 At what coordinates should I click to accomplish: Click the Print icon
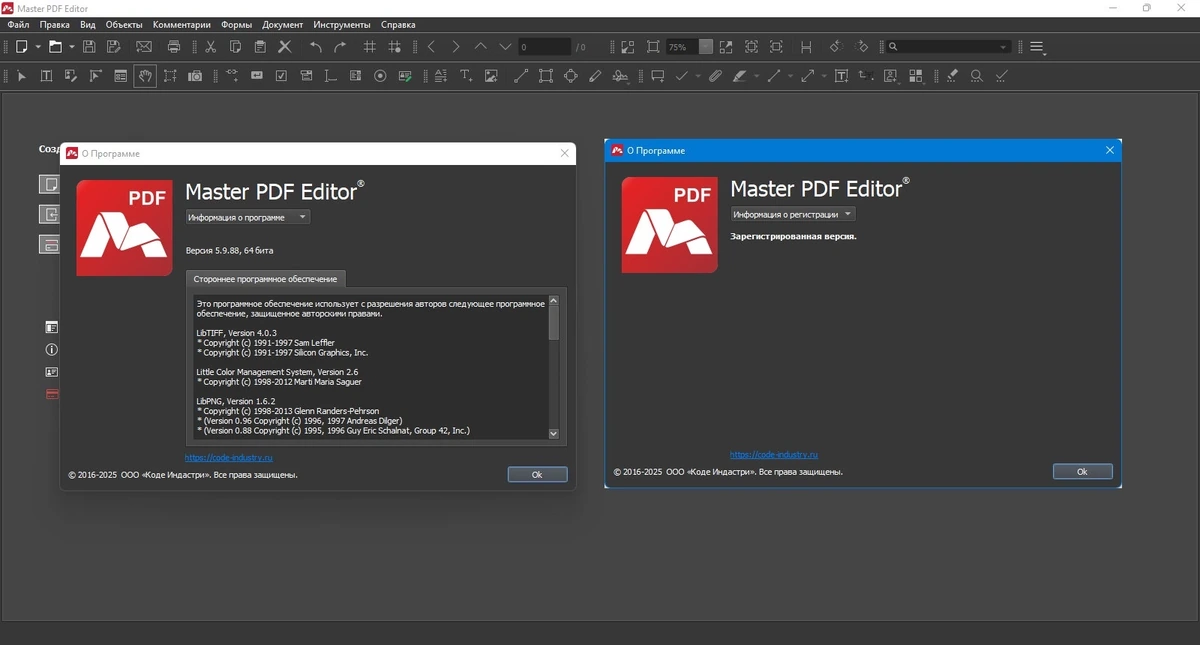pos(174,47)
